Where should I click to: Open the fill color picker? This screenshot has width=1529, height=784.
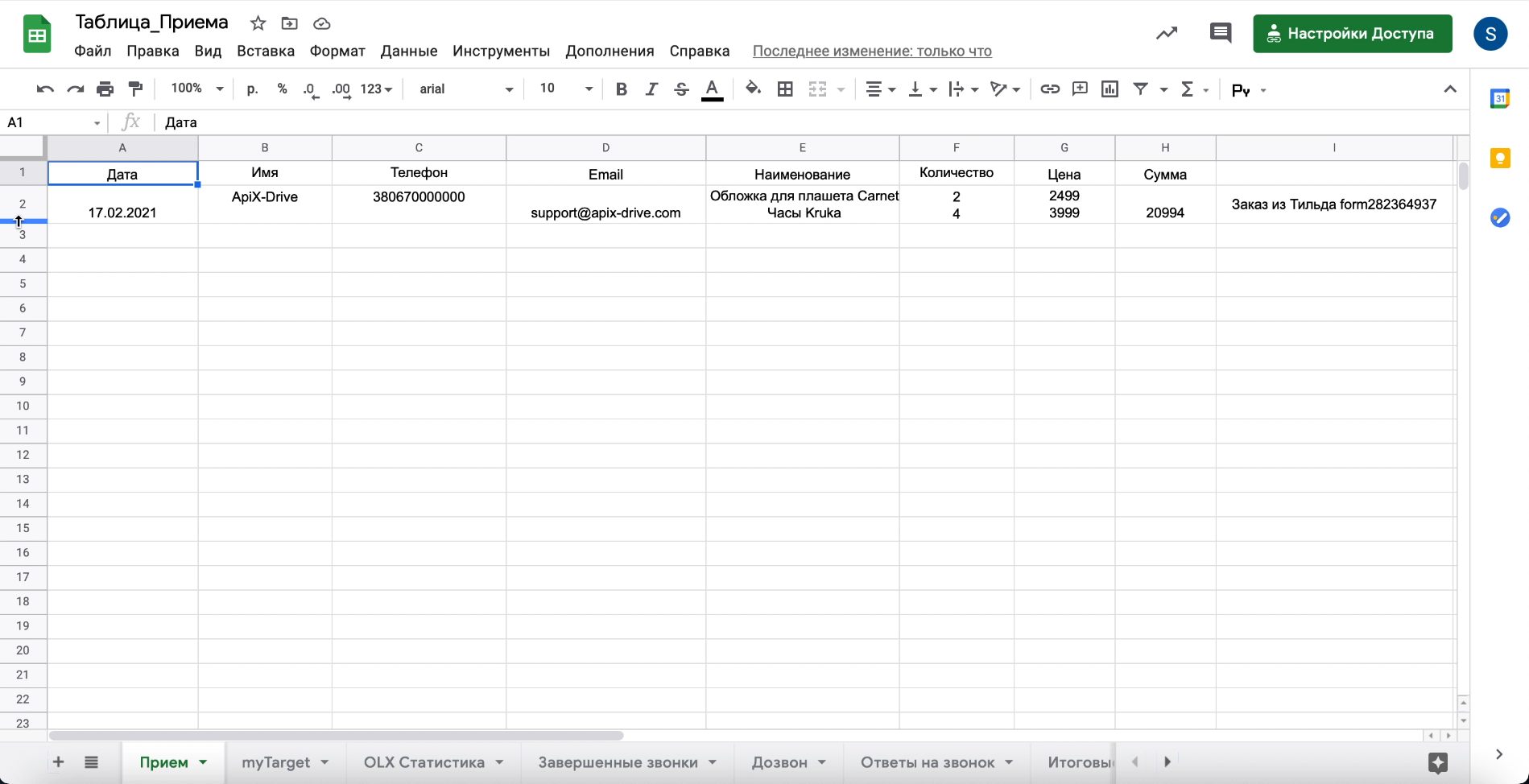tap(752, 89)
